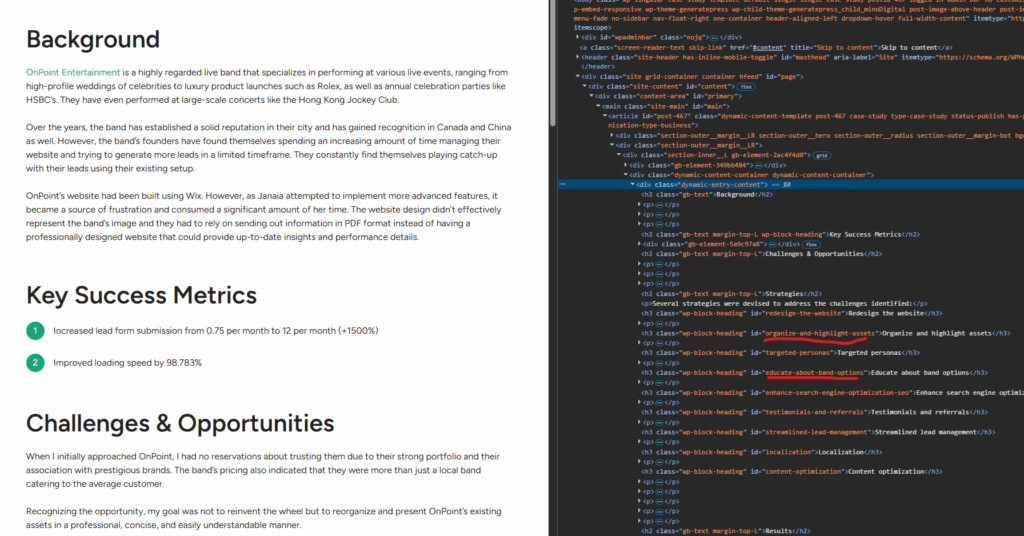Expand the wpadminbar div node
The image size is (1024, 536).
click(x=578, y=36)
